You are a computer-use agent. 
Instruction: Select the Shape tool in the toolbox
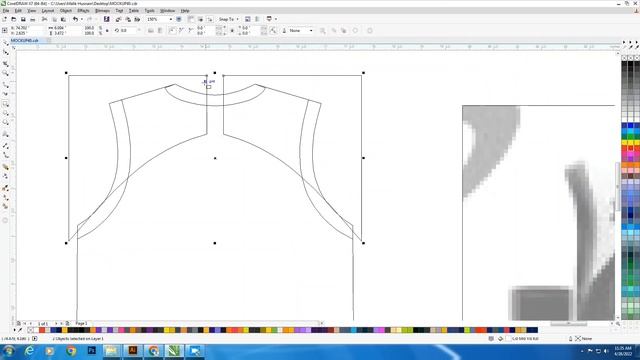click(5, 53)
